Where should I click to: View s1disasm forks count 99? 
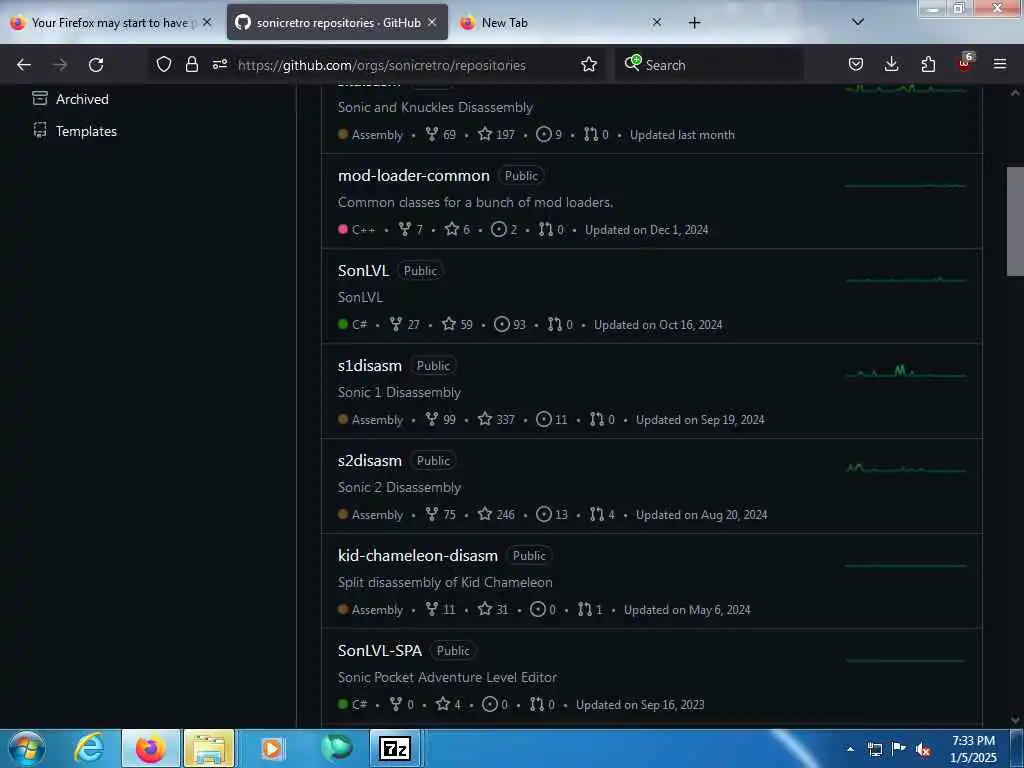(441, 419)
